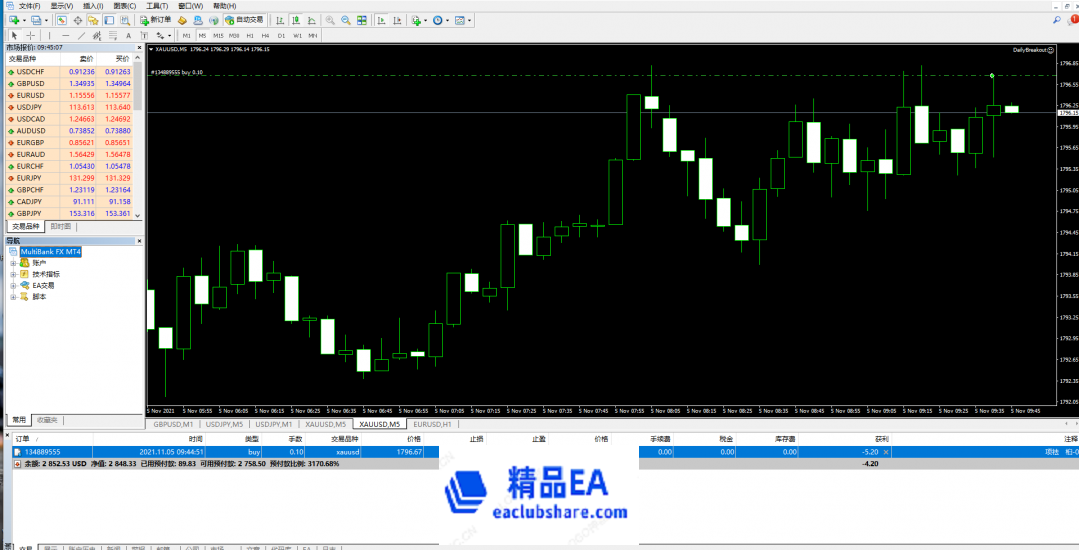Screen dimensions: 1079x550
Task: Select the horizontal line tool
Action: coord(65,35)
